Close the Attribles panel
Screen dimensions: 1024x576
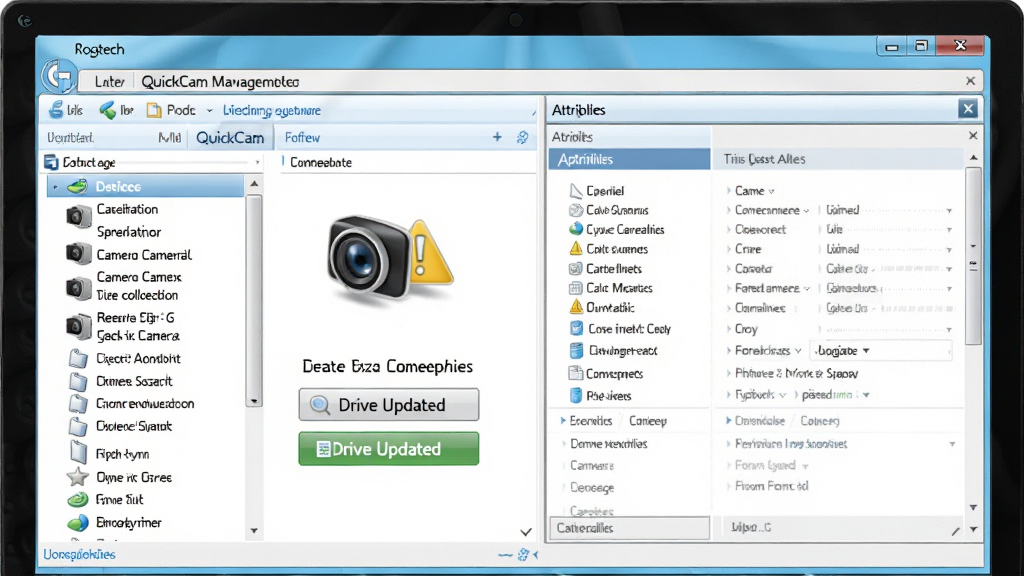[968, 109]
